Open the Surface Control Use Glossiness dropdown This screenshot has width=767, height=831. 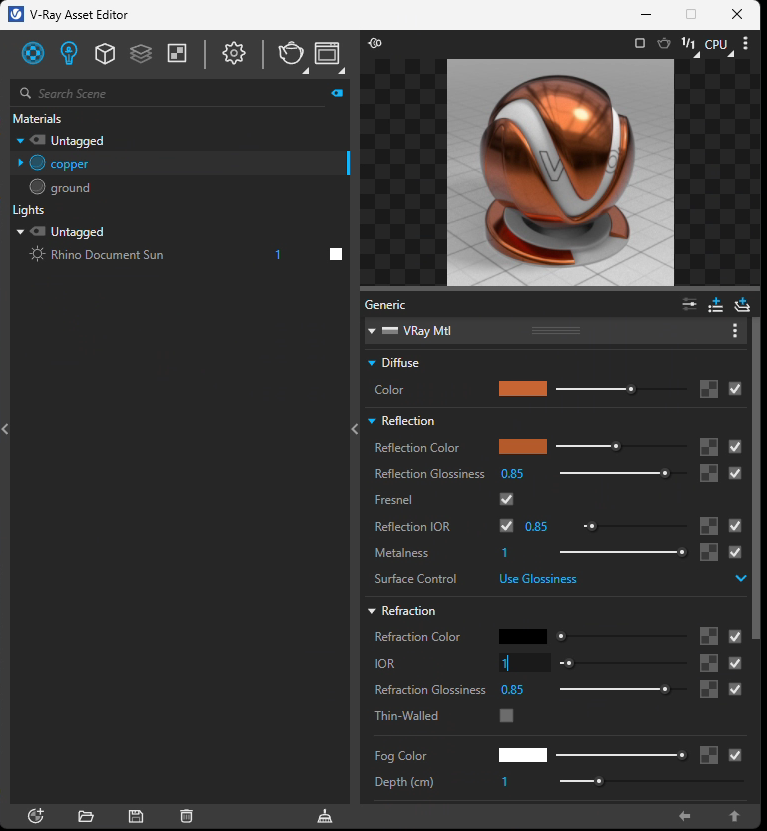pyautogui.click(x=623, y=579)
